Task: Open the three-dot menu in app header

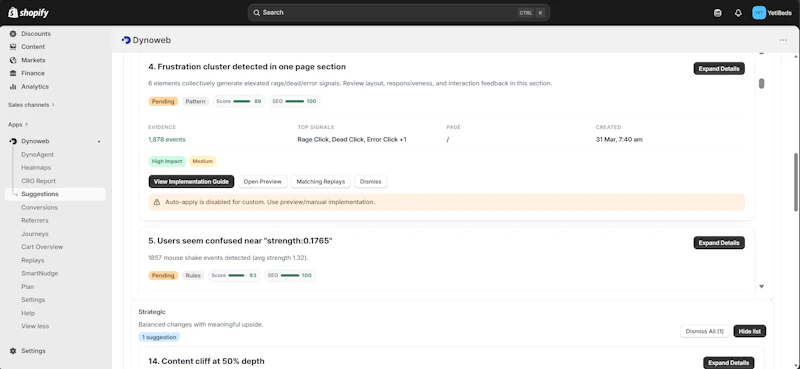Action: click(783, 40)
